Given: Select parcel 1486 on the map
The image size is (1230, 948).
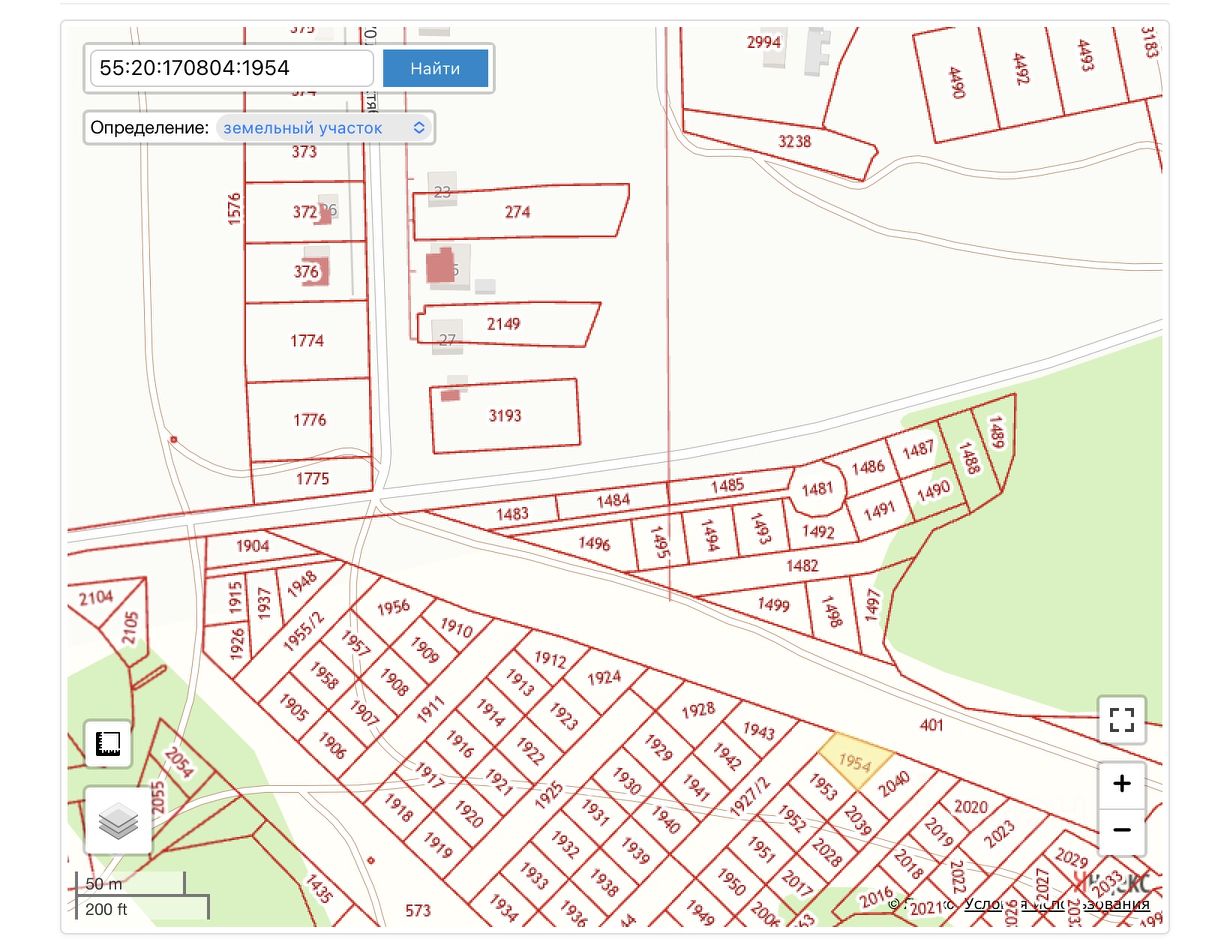Looking at the screenshot, I should pos(868,466).
